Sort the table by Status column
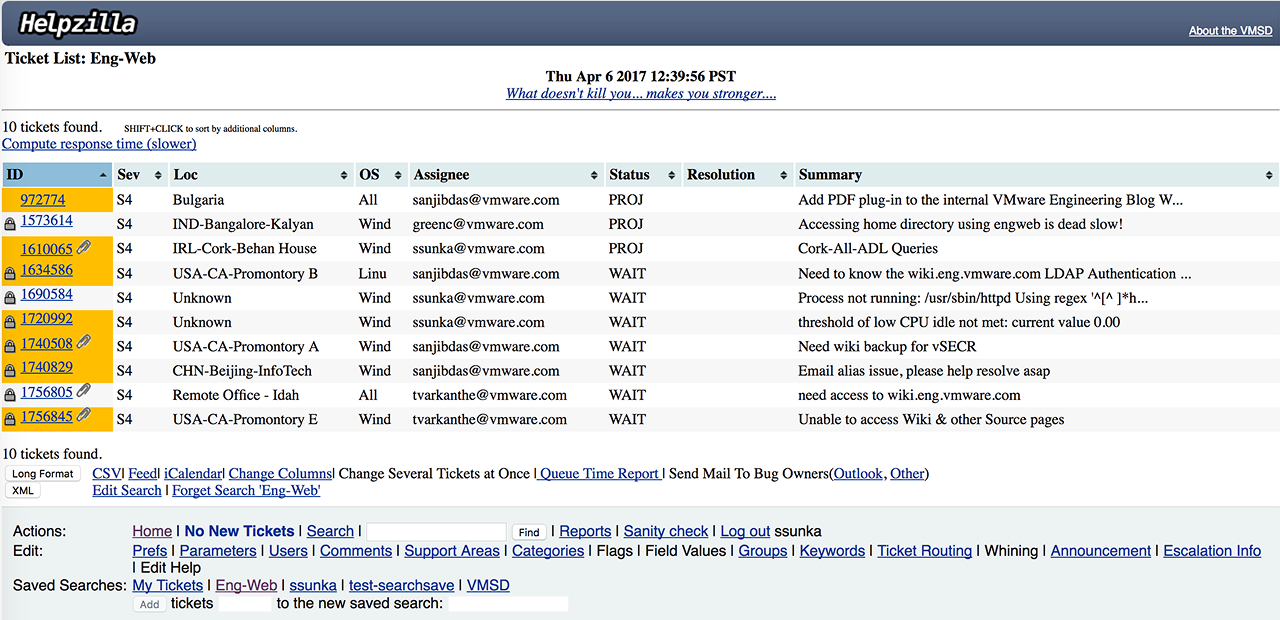The height and width of the screenshot is (620, 1280). coord(672,175)
